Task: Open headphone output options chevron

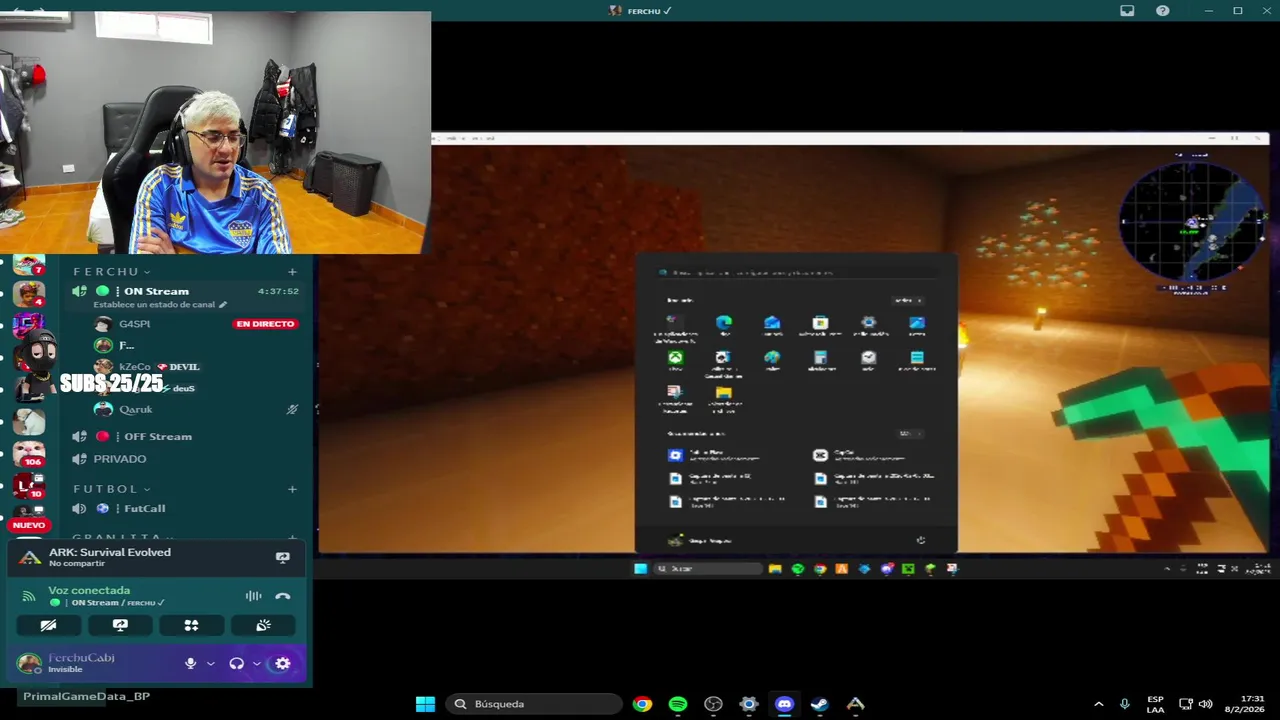Action: tap(256, 663)
